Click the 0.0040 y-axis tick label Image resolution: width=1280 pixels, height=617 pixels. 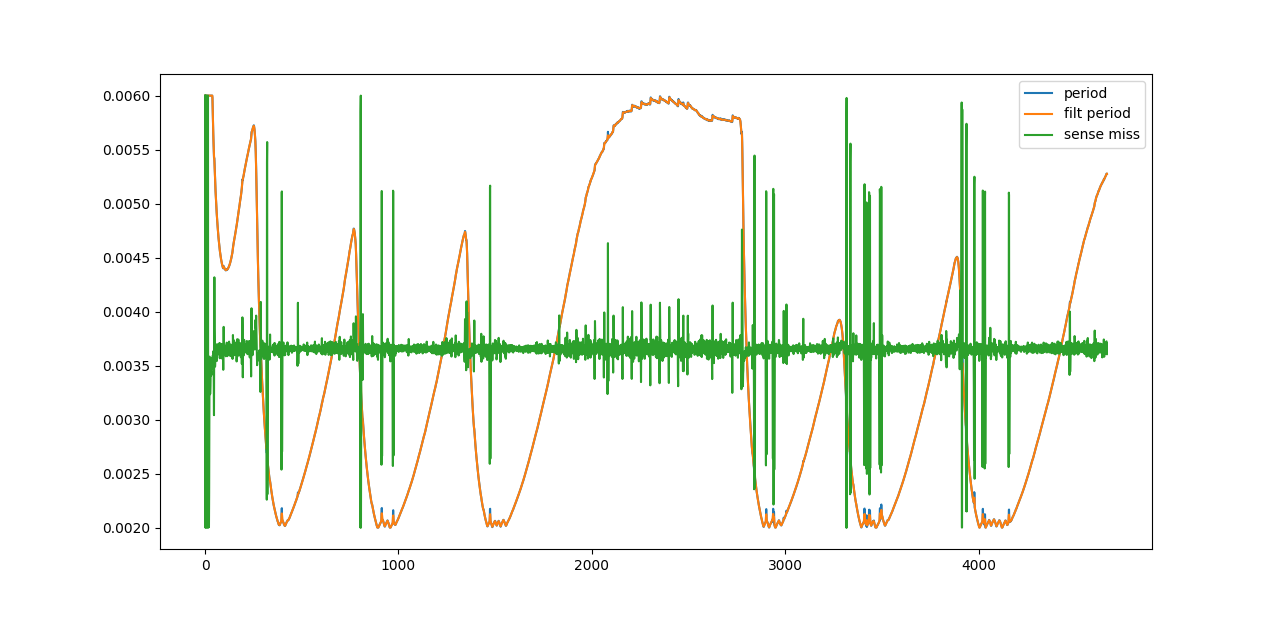click(128, 312)
